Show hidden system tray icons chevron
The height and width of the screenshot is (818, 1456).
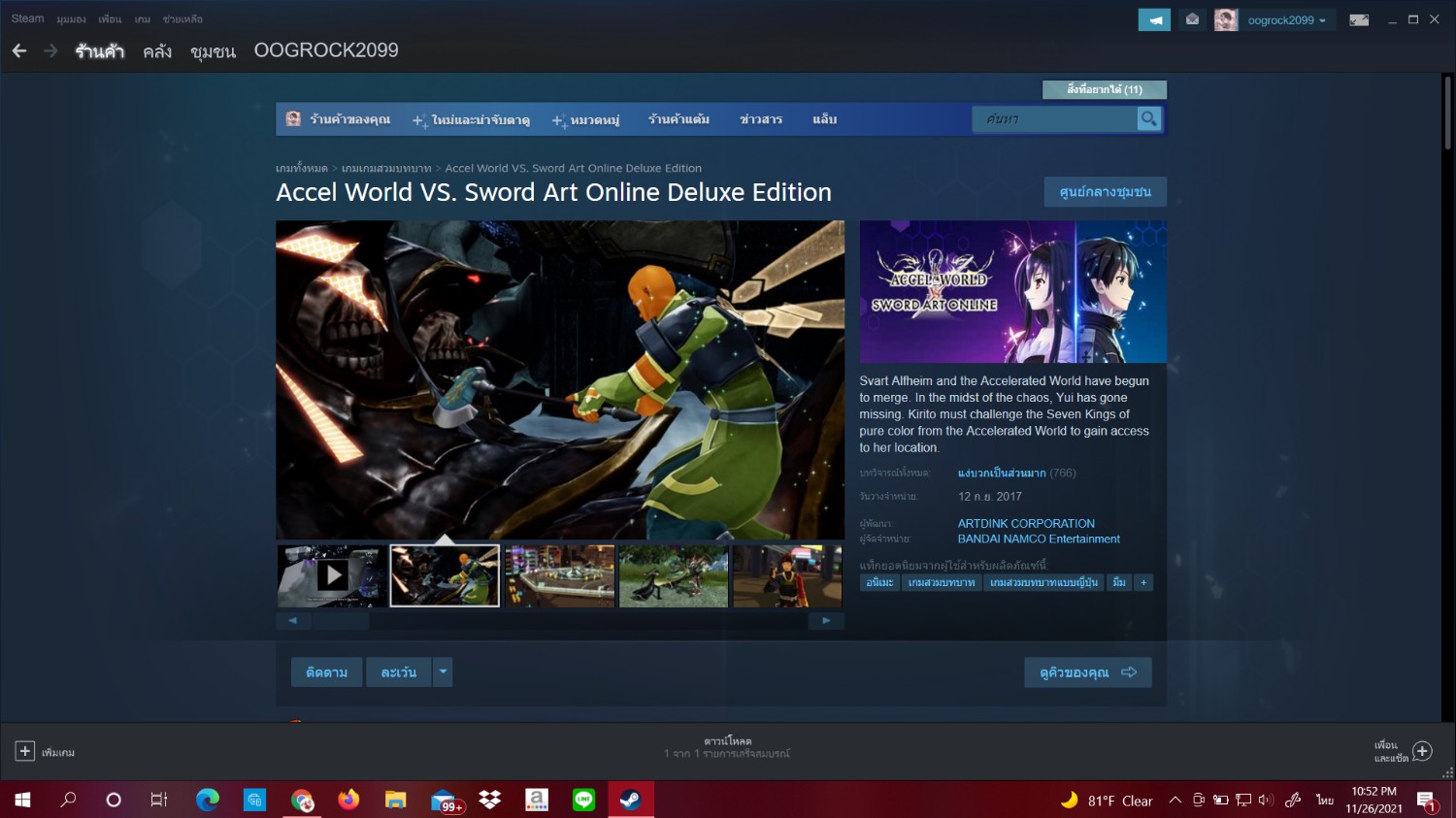click(1175, 800)
